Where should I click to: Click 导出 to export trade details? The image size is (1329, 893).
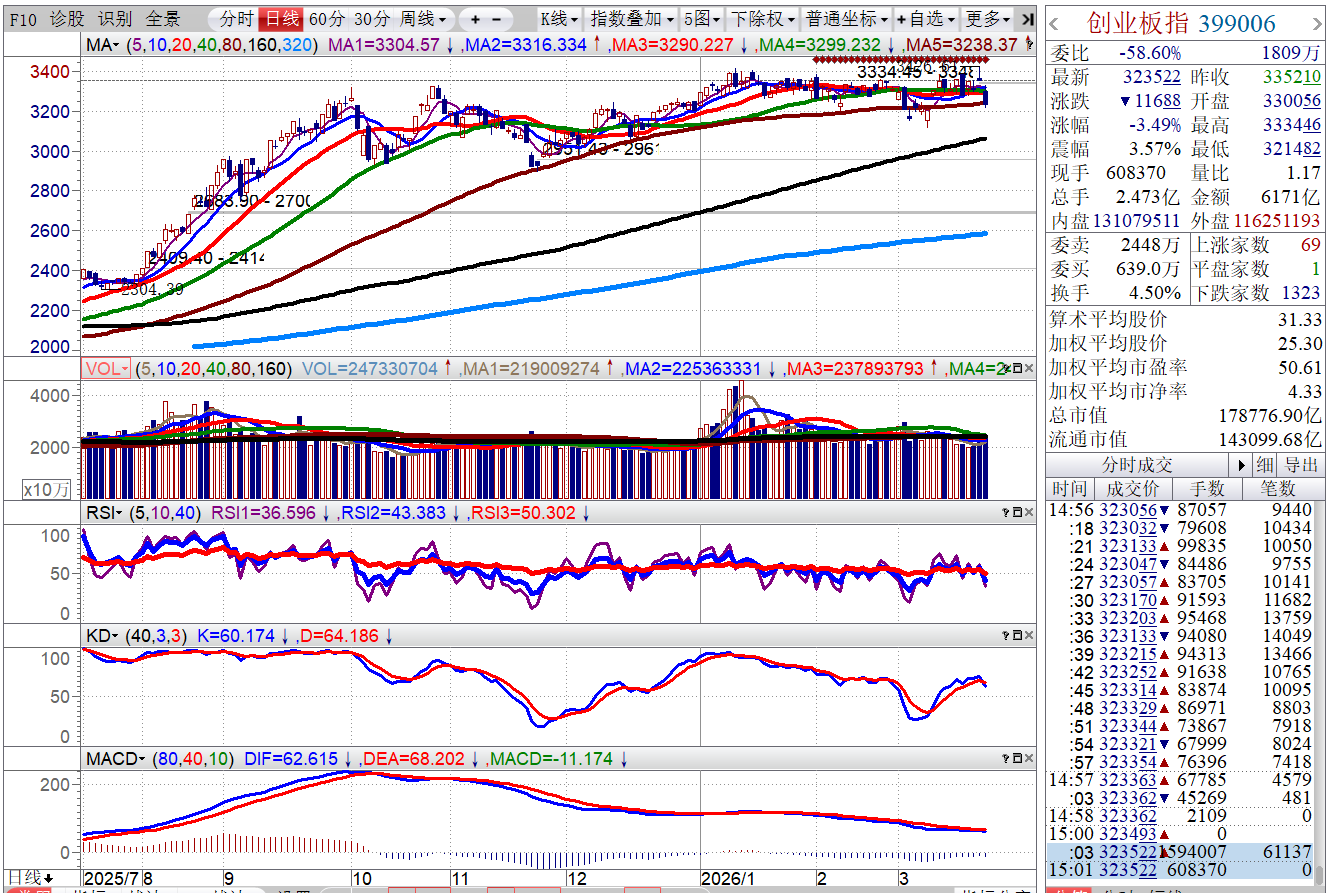pyautogui.click(x=1301, y=465)
